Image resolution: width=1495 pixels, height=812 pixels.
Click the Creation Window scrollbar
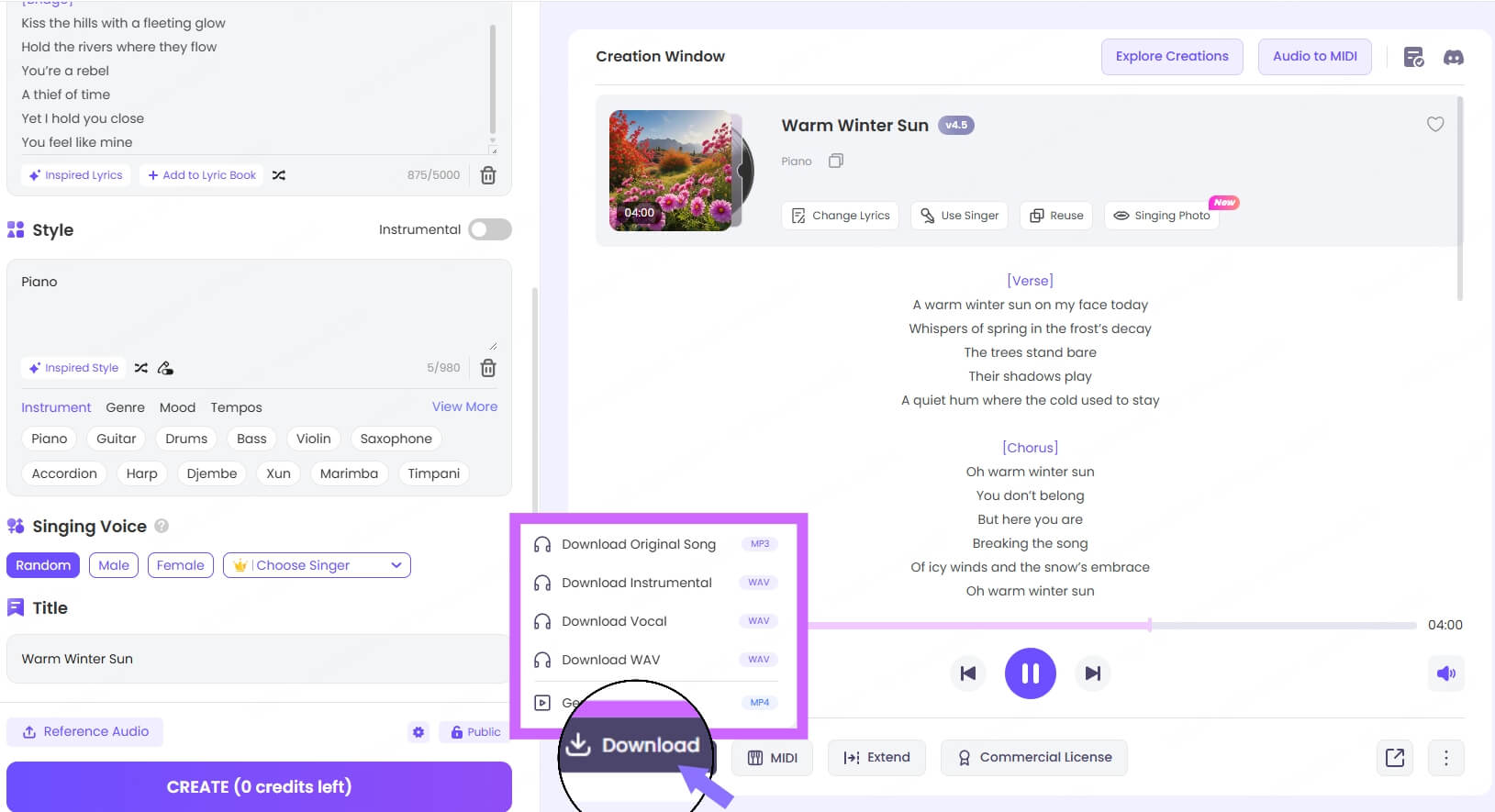tap(1459, 197)
